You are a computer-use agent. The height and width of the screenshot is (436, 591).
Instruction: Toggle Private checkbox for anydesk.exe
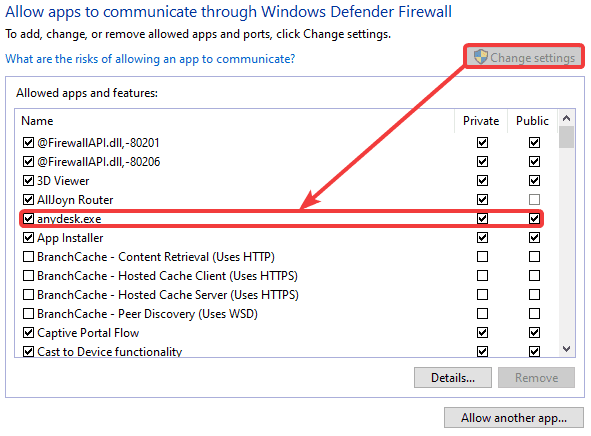[x=482, y=219]
